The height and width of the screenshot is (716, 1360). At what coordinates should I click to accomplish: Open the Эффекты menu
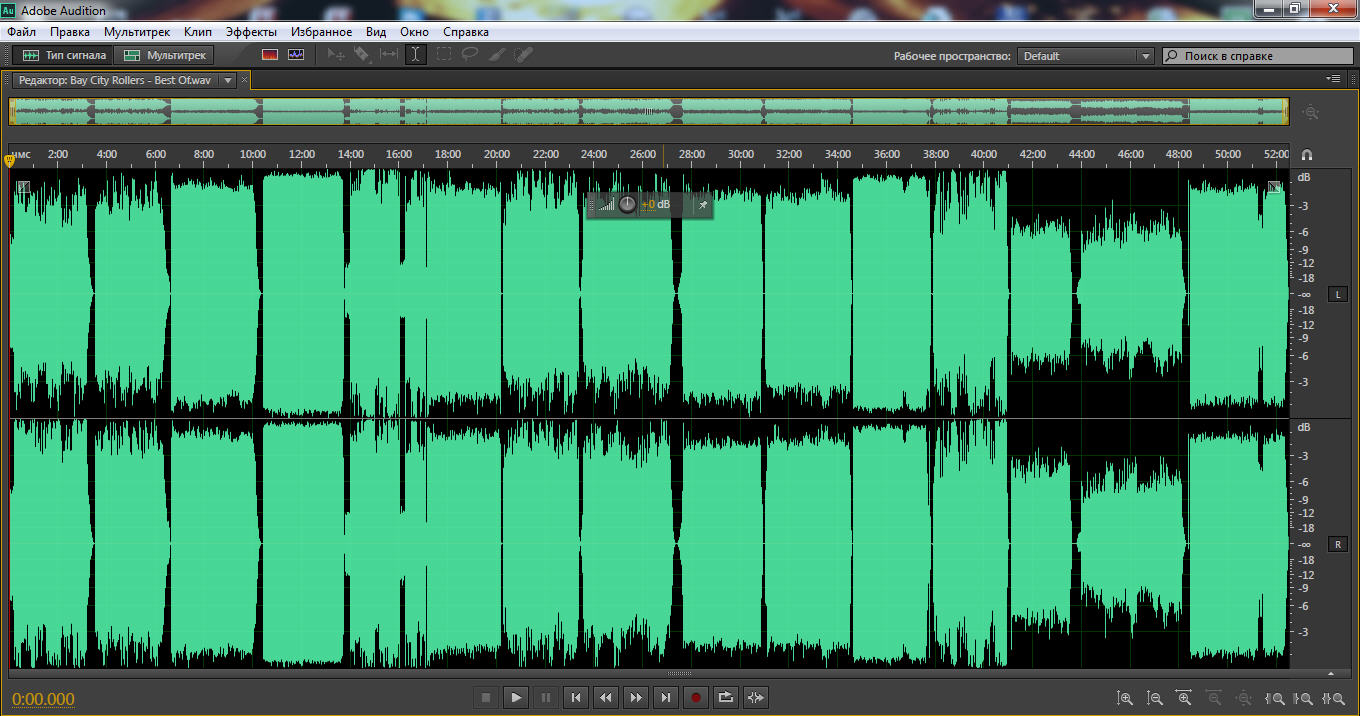click(251, 32)
